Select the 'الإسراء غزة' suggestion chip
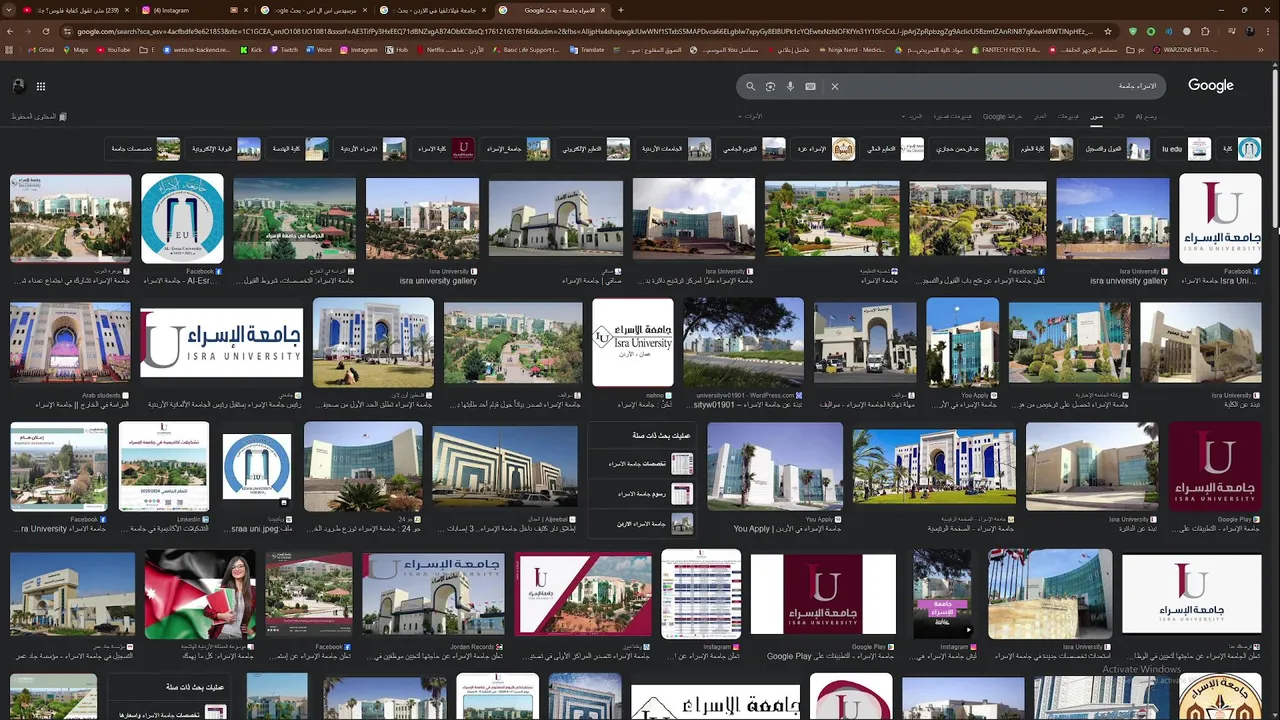 click(825, 149)
